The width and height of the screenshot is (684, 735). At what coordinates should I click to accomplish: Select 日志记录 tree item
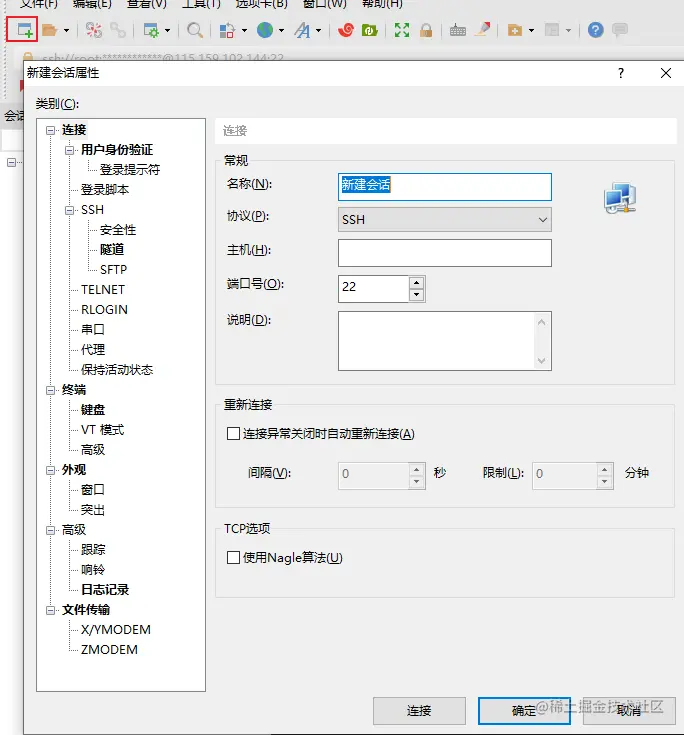(x=105, y=590)
